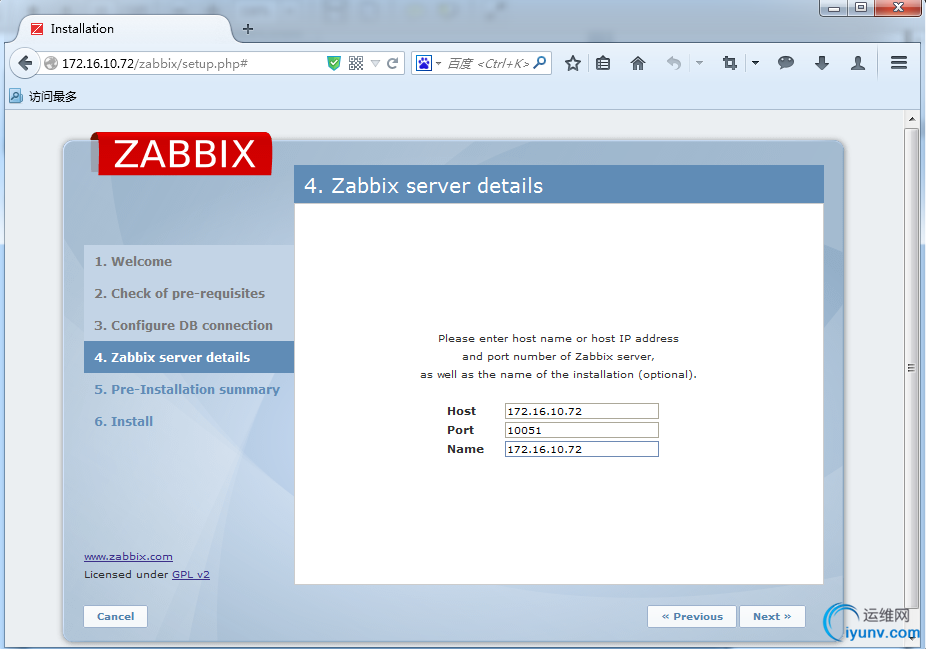Screen dimensions: 926x649
Task: Select step 3. Configure DB connection
Action: point(189,325)
